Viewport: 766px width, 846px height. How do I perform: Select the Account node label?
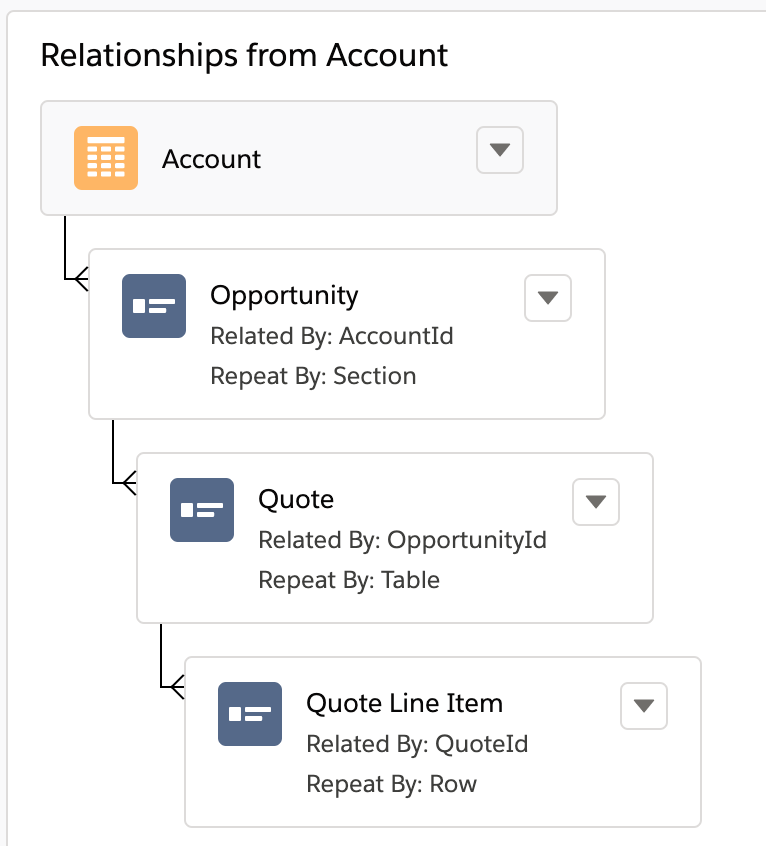click(212, 159)
